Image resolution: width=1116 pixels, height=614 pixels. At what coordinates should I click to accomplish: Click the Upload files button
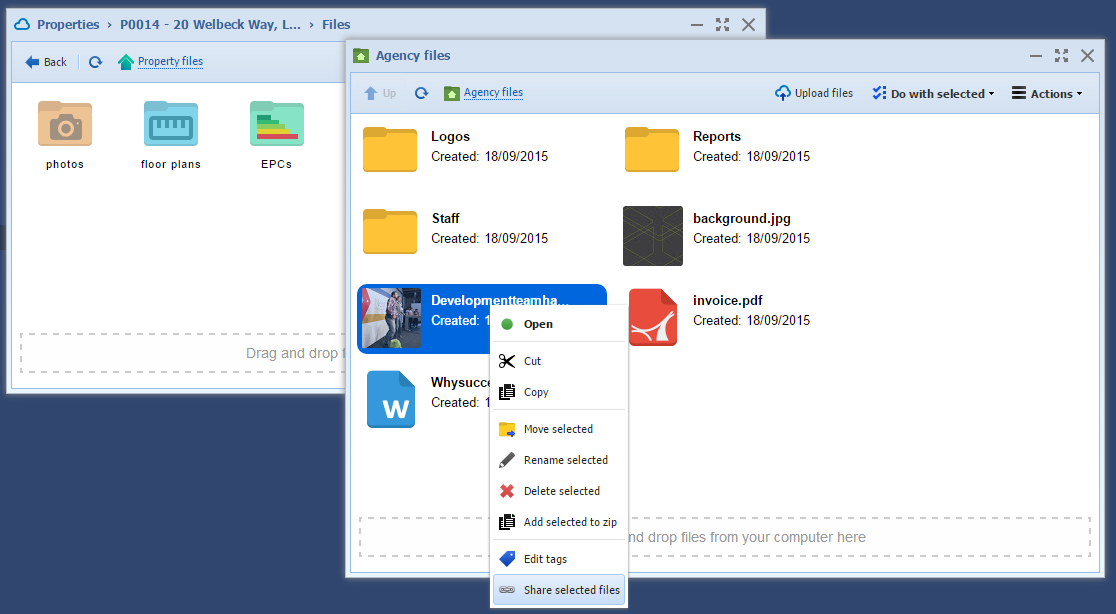click(814, 93)
